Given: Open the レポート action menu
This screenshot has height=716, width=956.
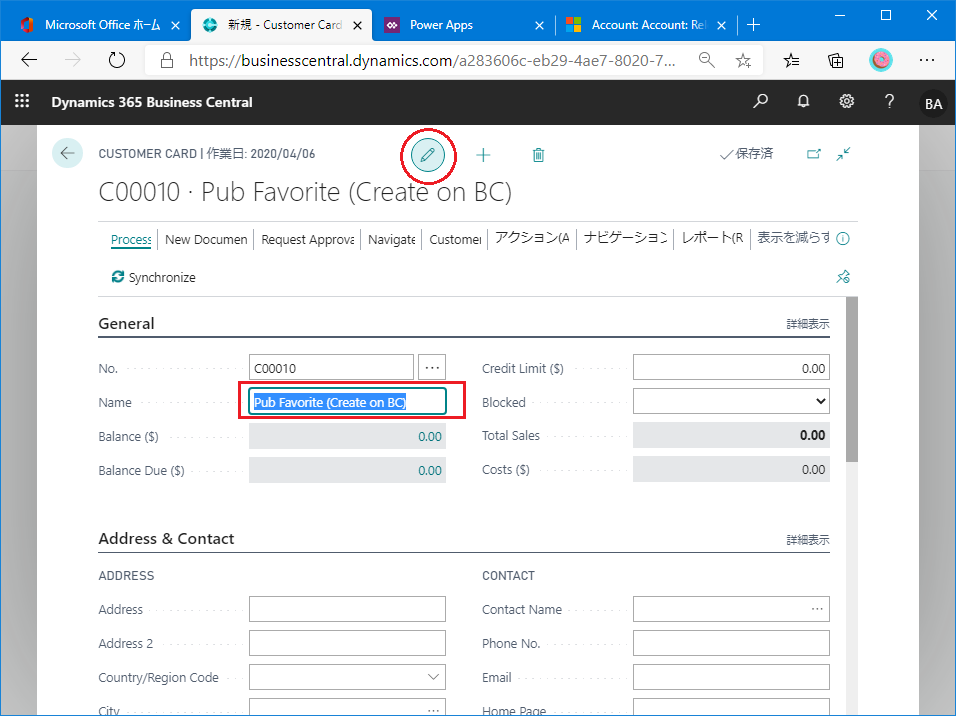Looking at the screenshot, I should pyautogui.click(x=712, y=238).
